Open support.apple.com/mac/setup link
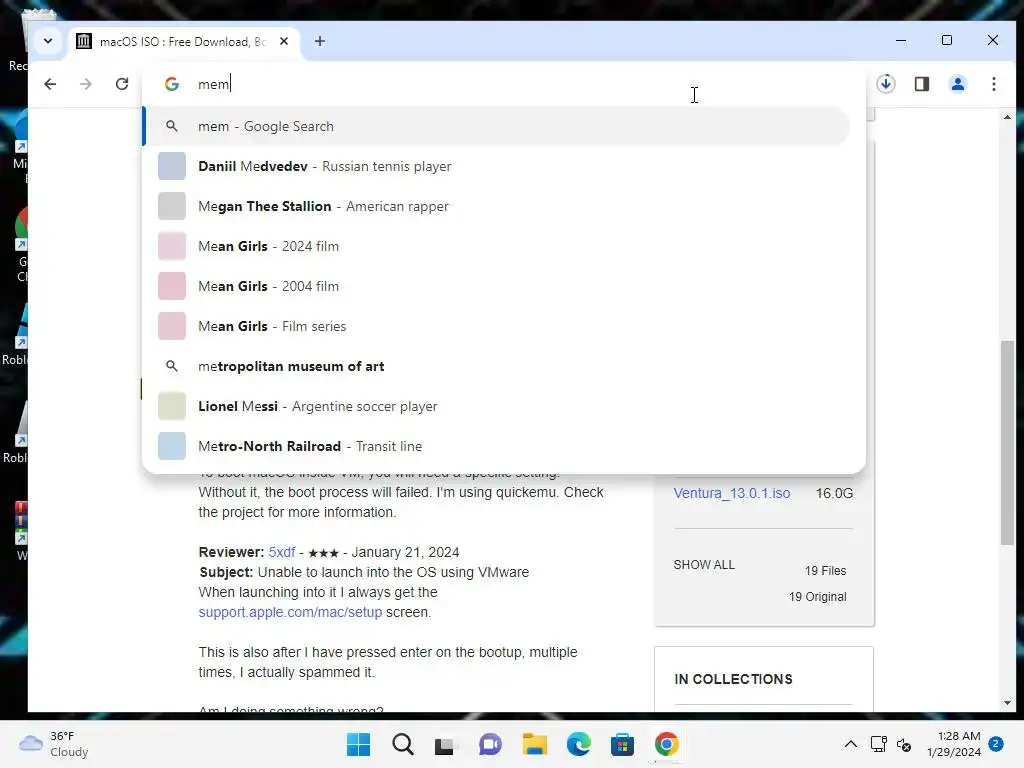 (x=290, y=613)
